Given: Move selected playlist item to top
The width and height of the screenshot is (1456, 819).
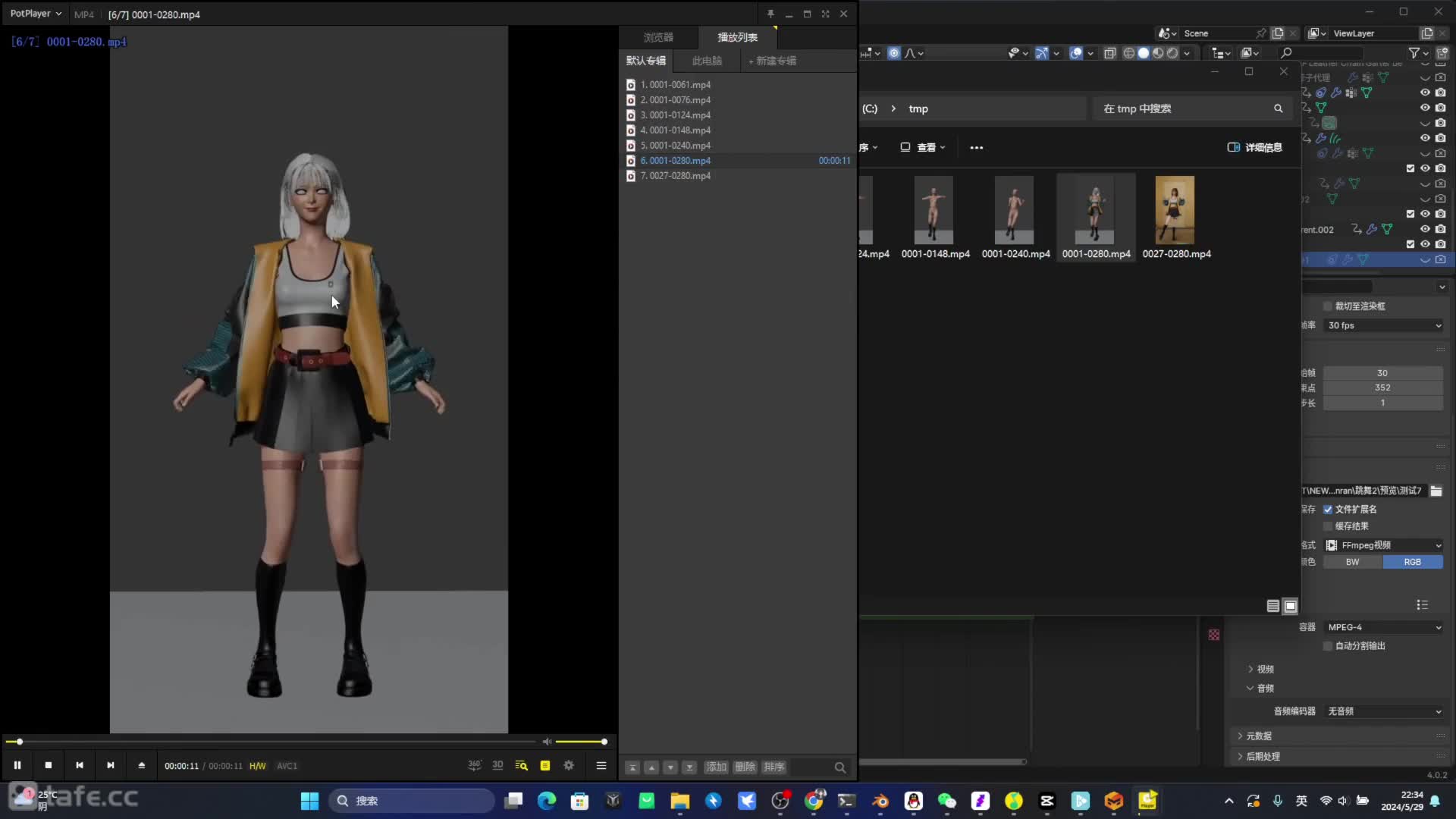Looking at the screenshot, I should (632, 767).
